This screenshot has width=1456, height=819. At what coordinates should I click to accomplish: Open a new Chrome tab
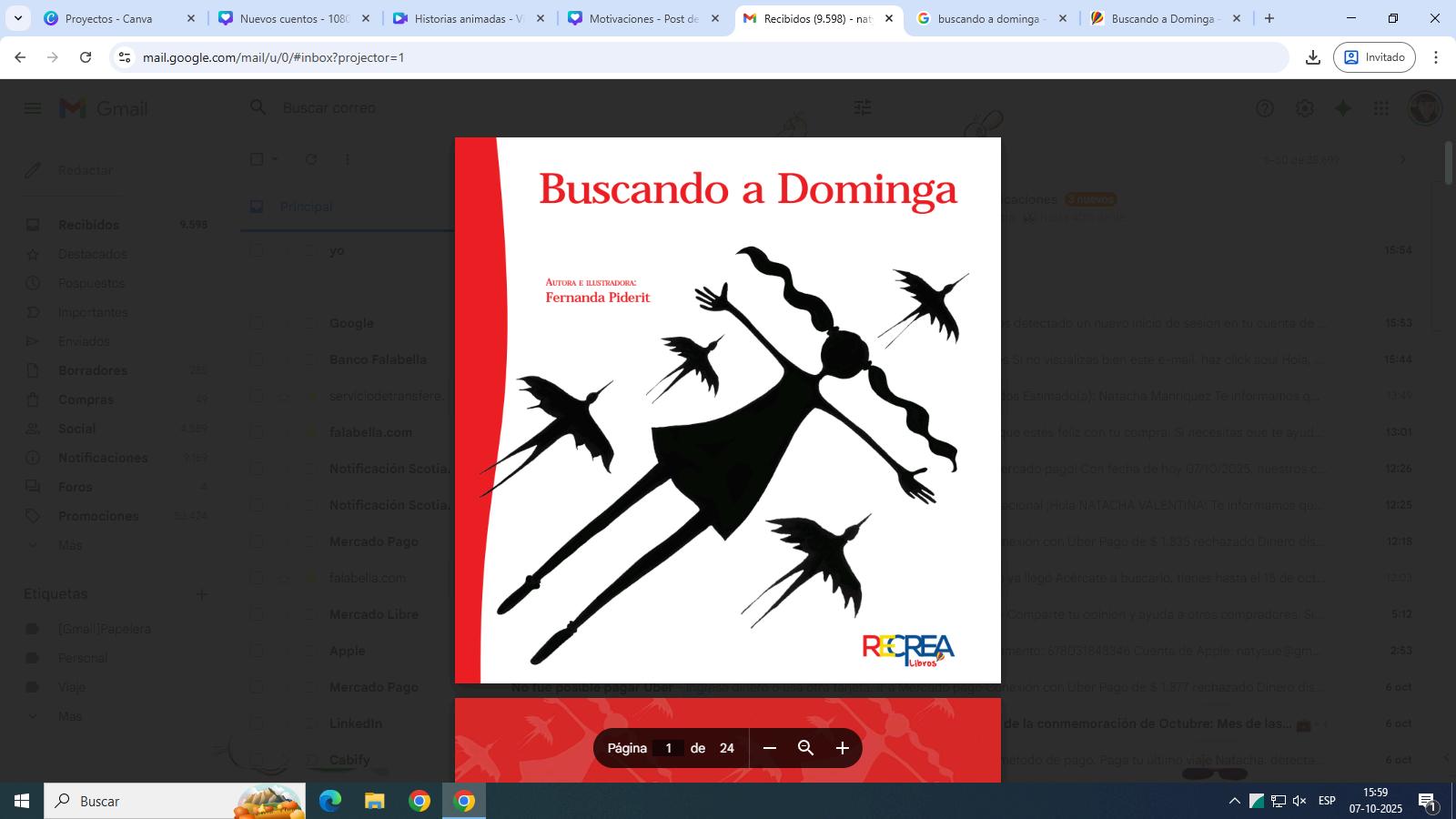pyautogui.click(x=1269, y=18)
